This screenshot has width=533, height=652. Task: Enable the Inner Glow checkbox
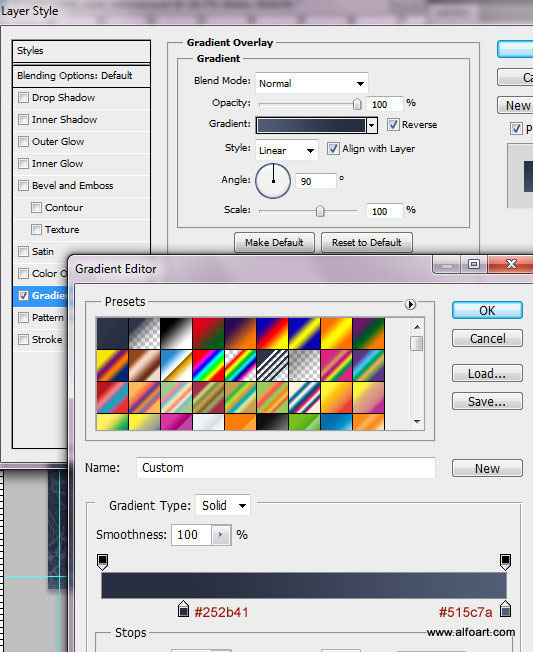23,163
